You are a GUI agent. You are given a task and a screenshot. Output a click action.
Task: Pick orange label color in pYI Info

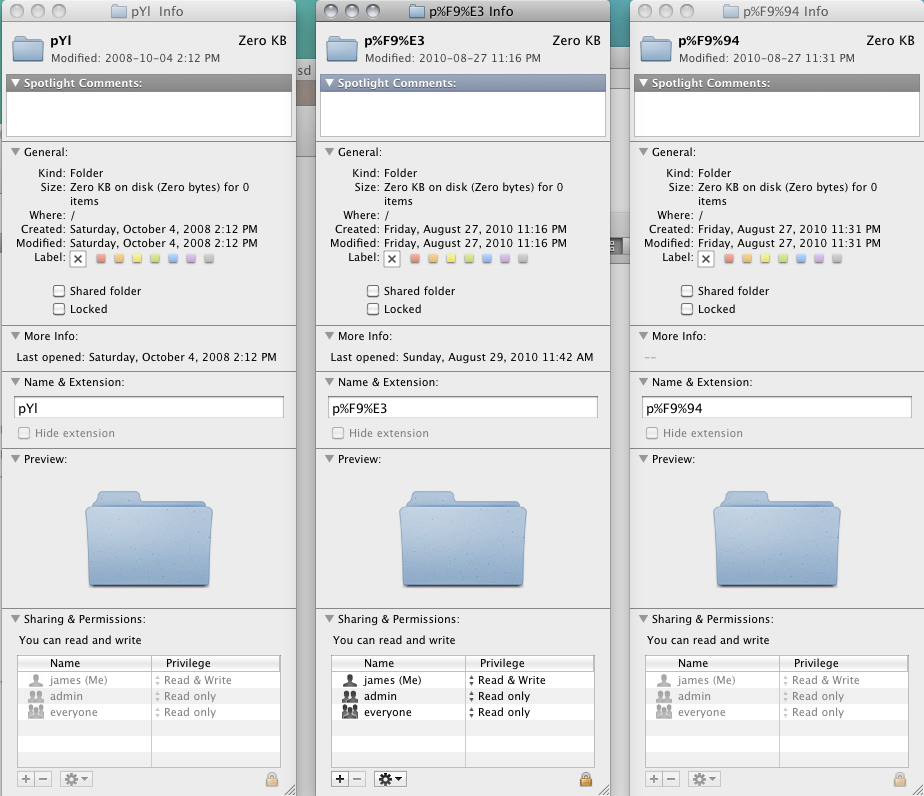(119, 259)
